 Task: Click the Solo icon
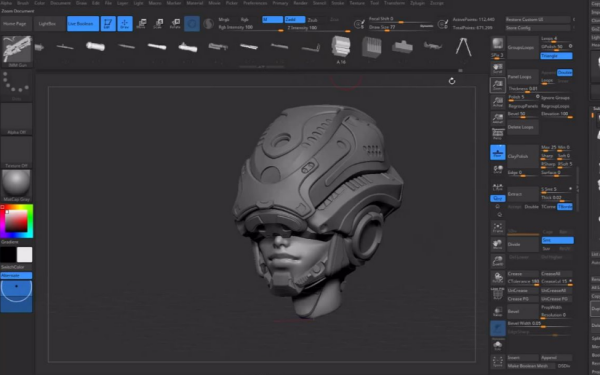pos(497,345)
